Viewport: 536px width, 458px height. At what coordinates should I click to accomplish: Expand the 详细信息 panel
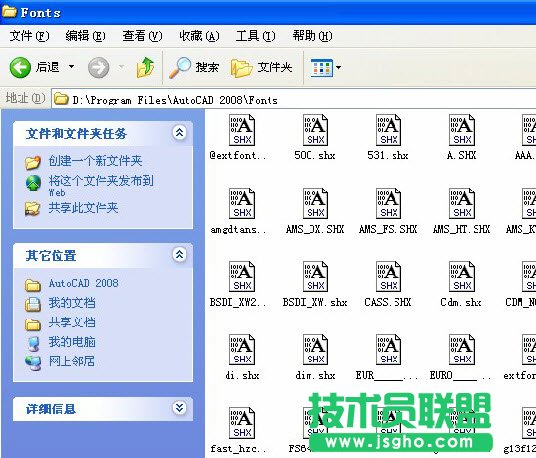click(x=179, y=408)
